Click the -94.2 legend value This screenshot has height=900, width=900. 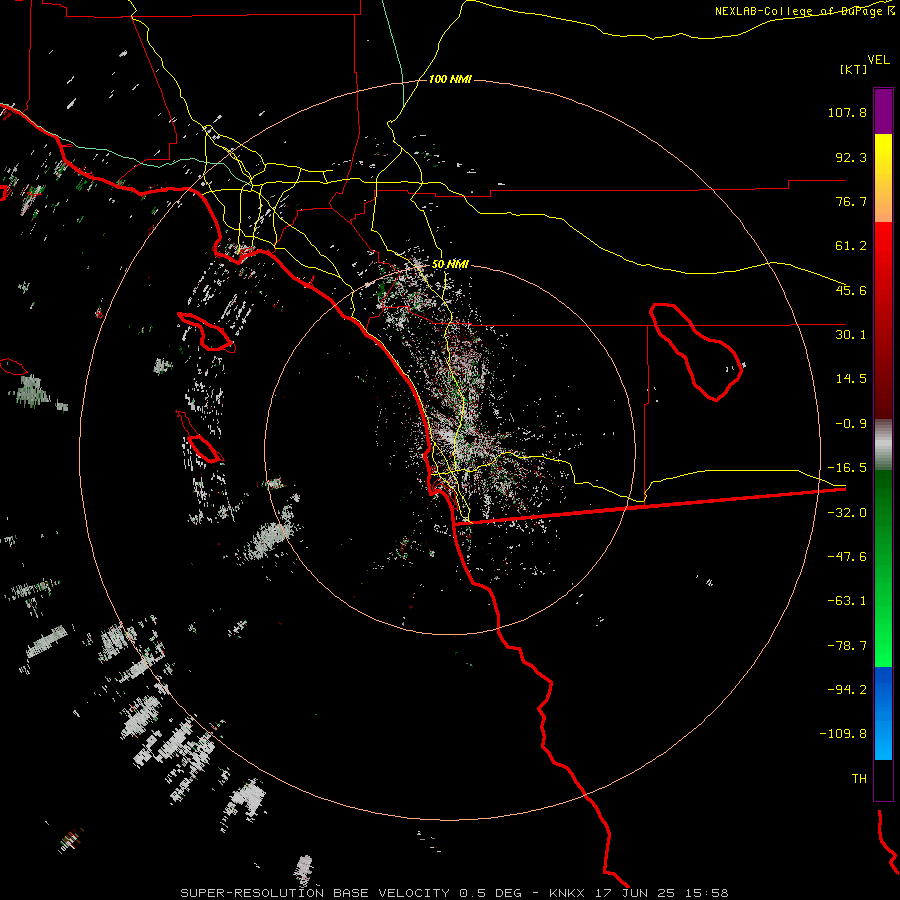click(847, 689)
